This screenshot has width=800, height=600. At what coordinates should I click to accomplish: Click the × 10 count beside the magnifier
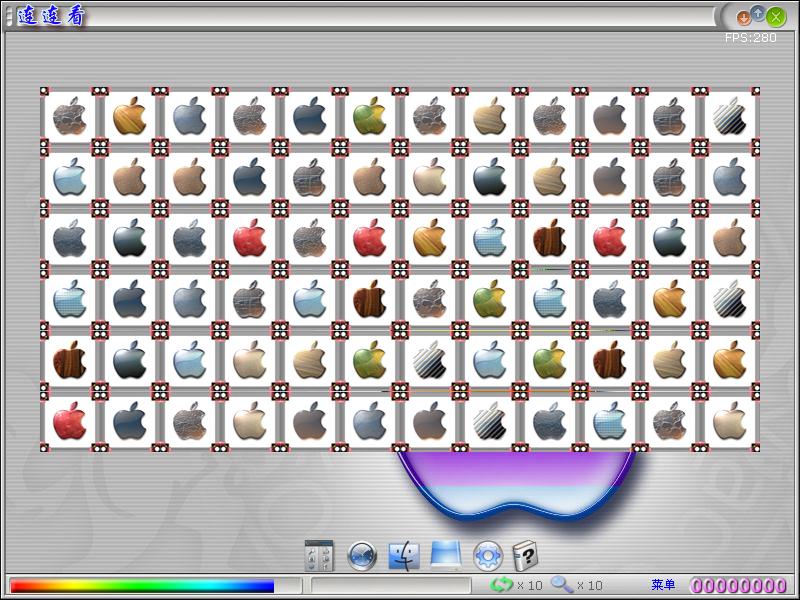point(589,585)
